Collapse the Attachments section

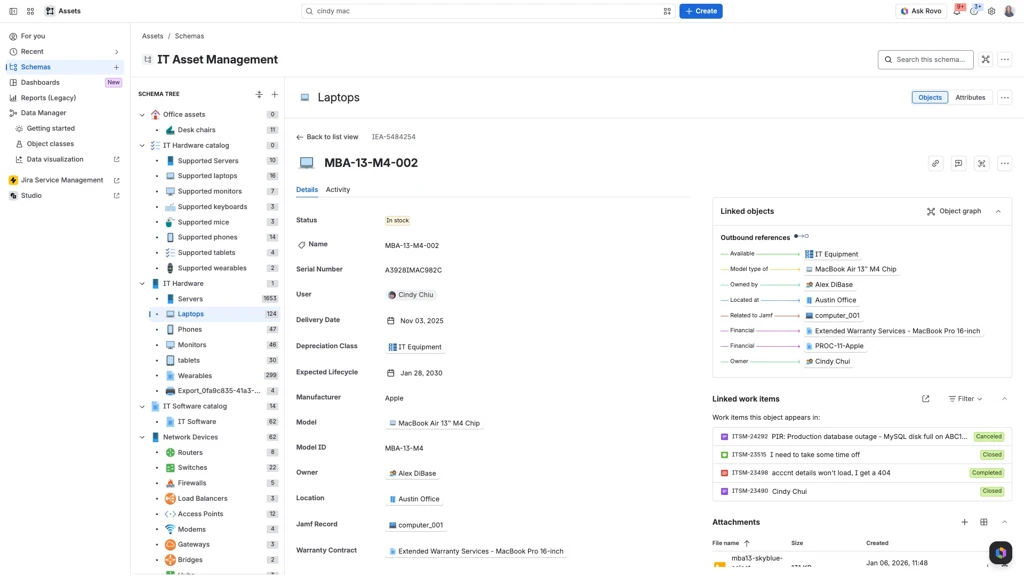1004,522
